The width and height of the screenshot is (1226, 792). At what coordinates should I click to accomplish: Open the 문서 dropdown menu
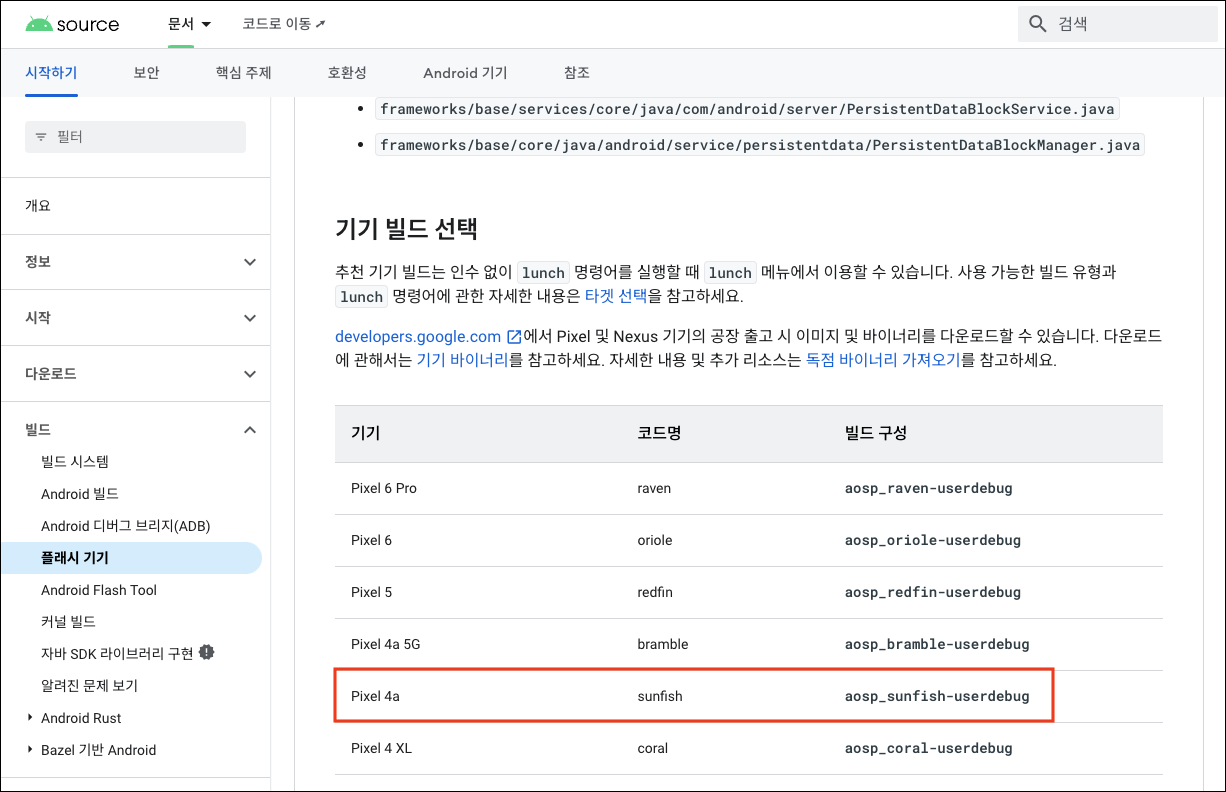[190, 24]
